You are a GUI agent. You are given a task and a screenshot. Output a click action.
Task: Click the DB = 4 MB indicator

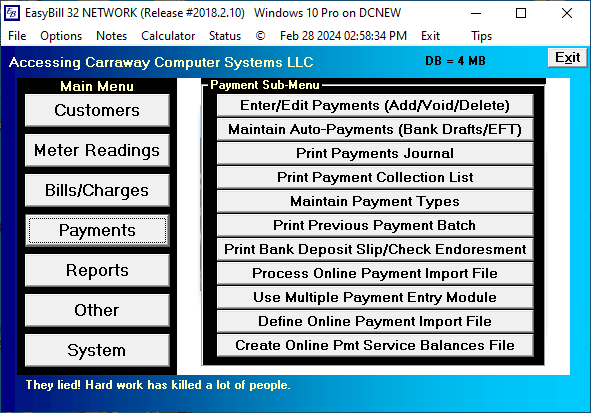tap(455, 61)
